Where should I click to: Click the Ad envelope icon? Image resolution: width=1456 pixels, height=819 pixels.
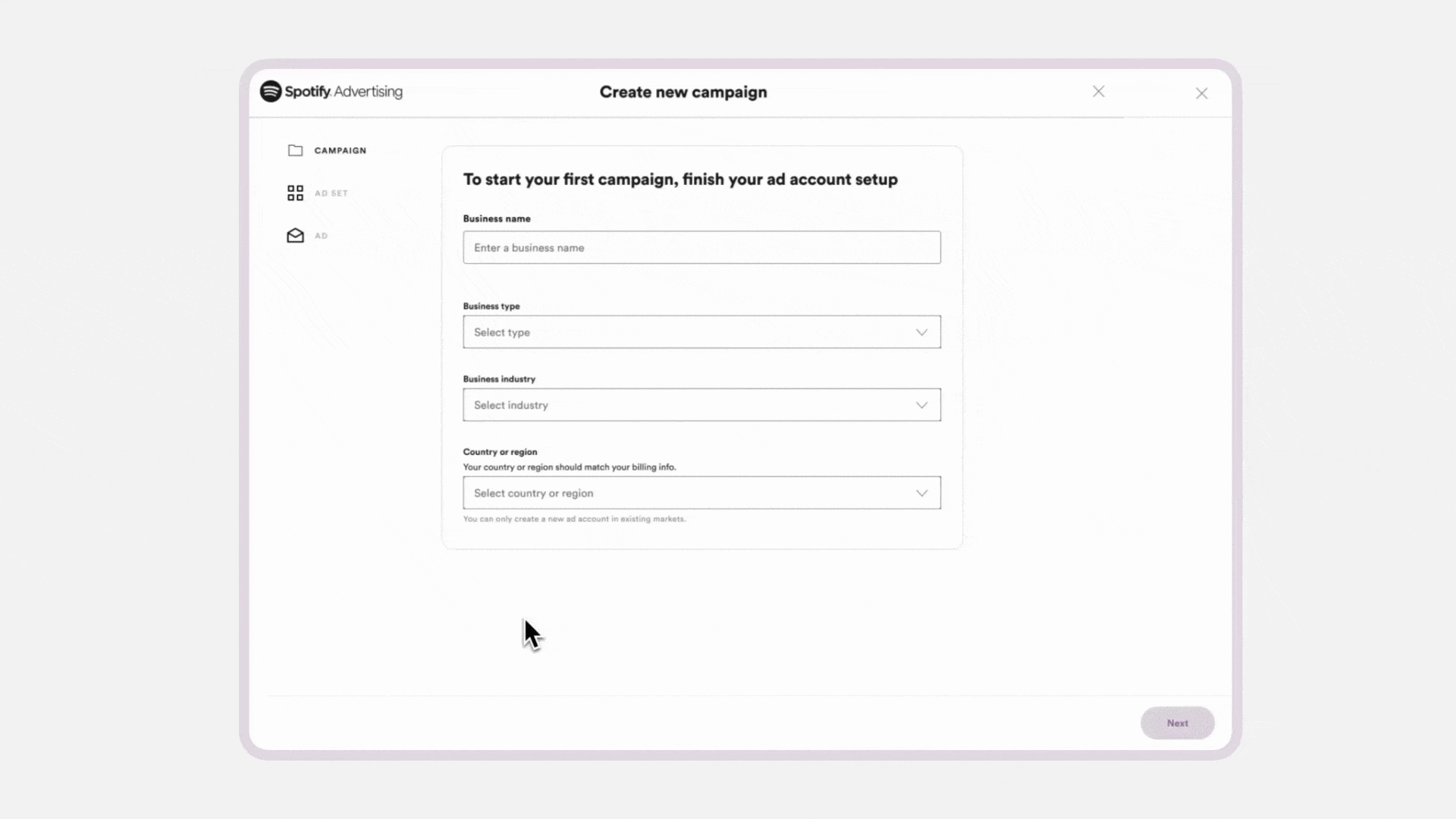[x=295, y=236]
